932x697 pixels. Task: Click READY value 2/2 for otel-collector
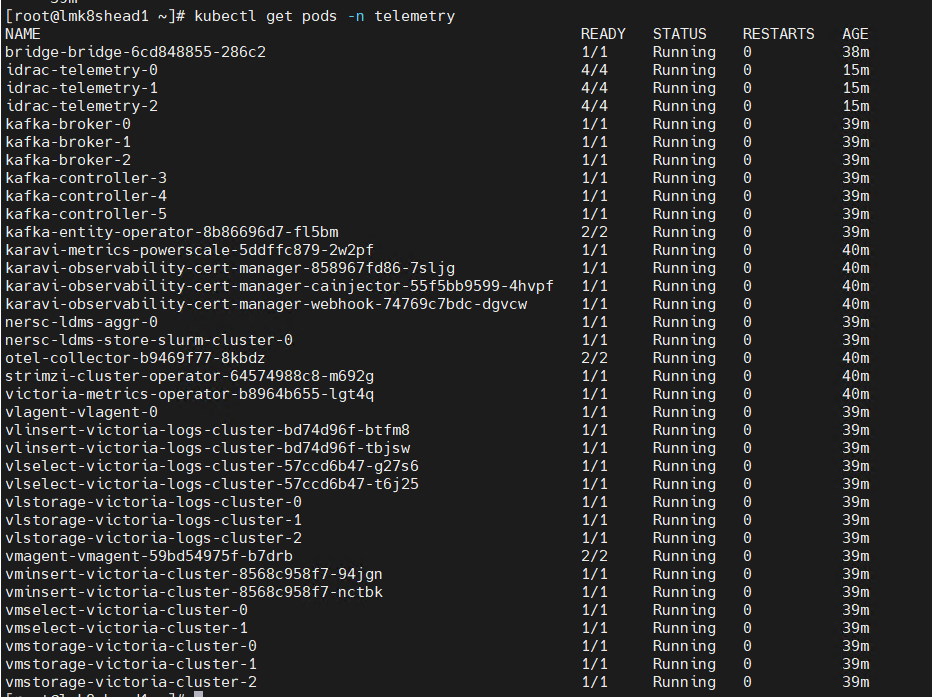pyautogui.click(x=594, y=358)
